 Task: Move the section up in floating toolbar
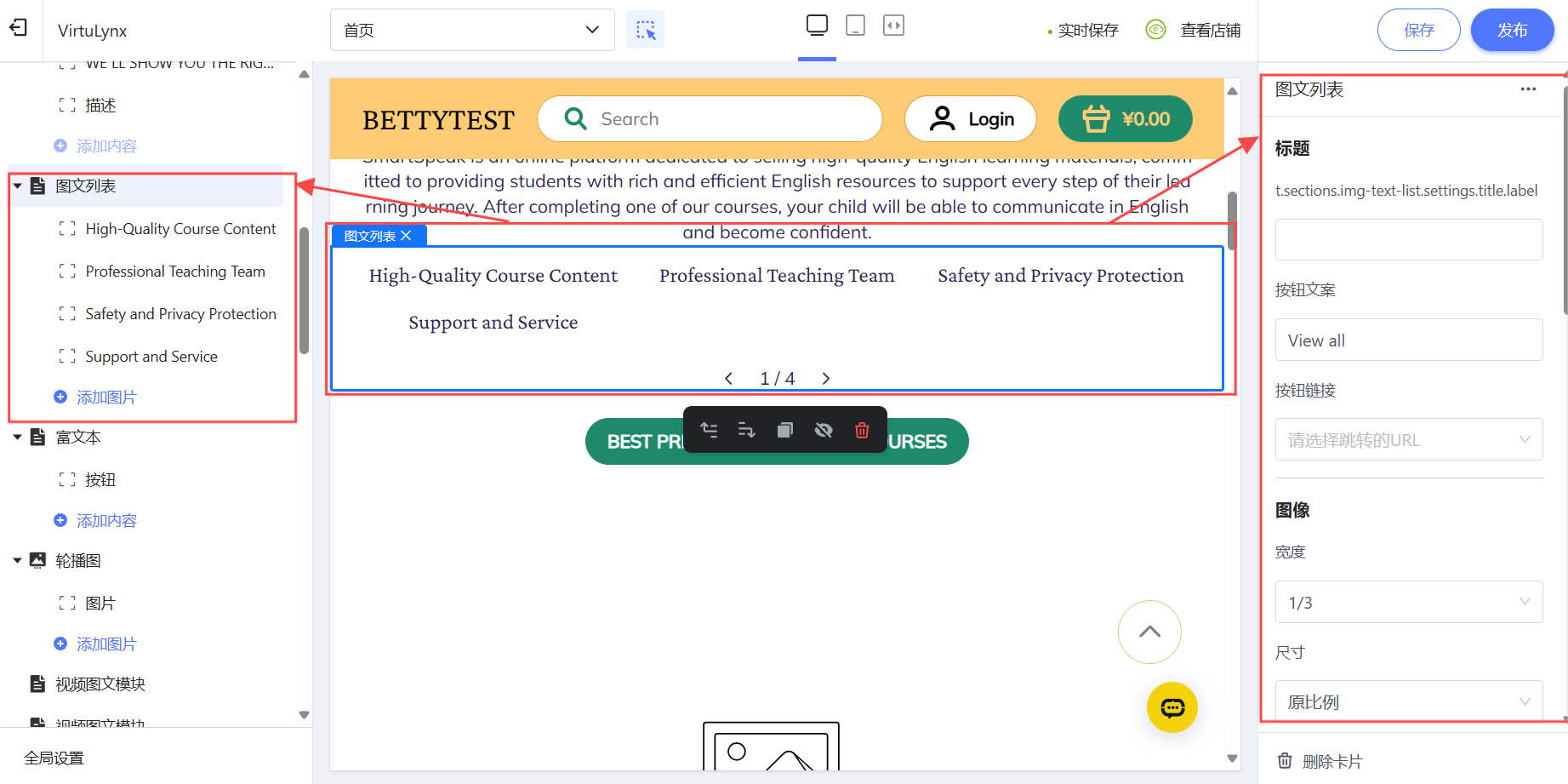pos(709,430)
